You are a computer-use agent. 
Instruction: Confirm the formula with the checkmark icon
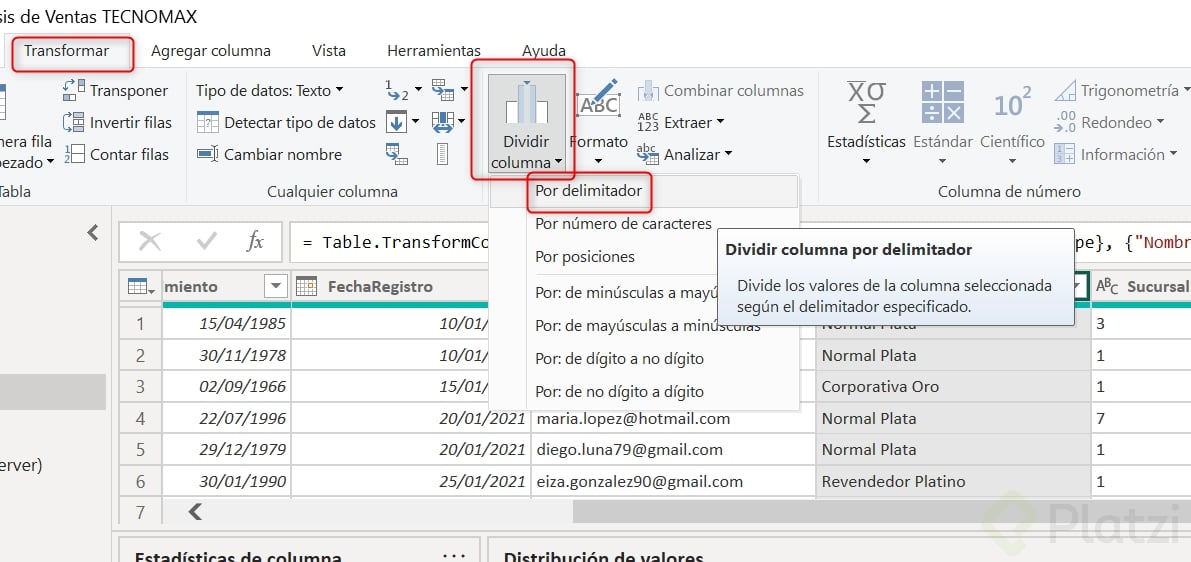208,241
